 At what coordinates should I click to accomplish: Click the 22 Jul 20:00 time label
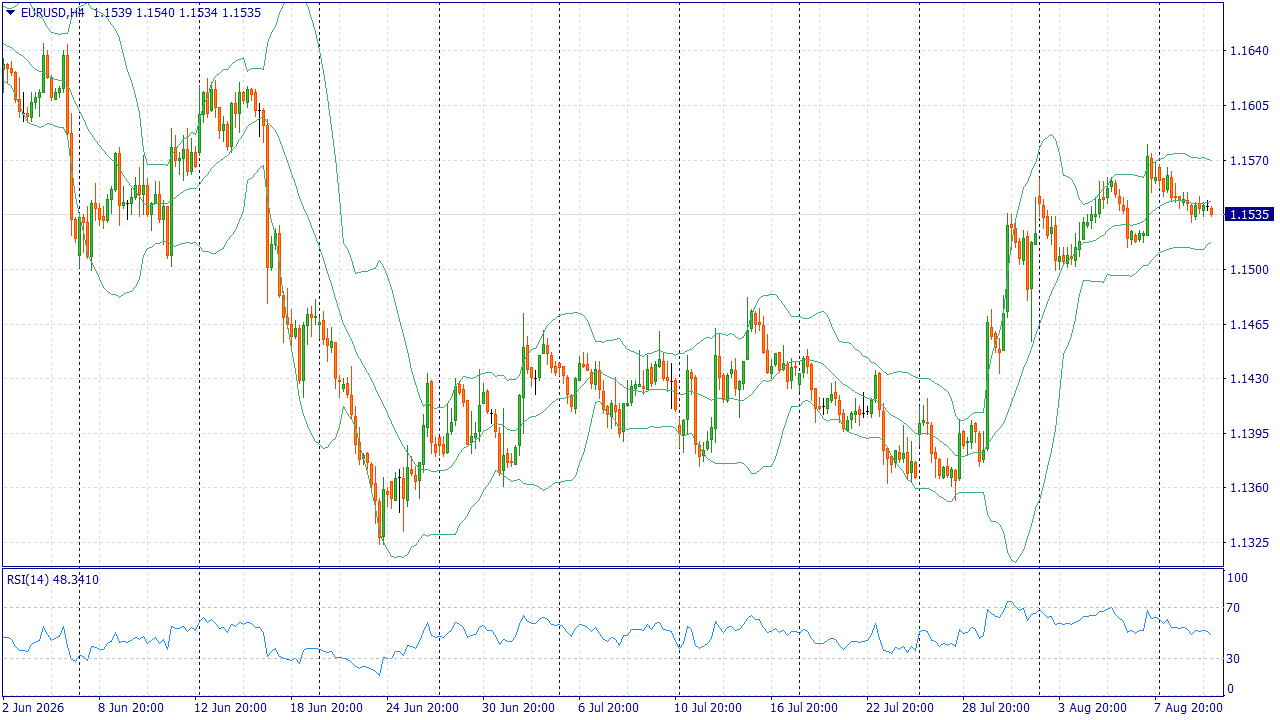click(x=900, y=708)
